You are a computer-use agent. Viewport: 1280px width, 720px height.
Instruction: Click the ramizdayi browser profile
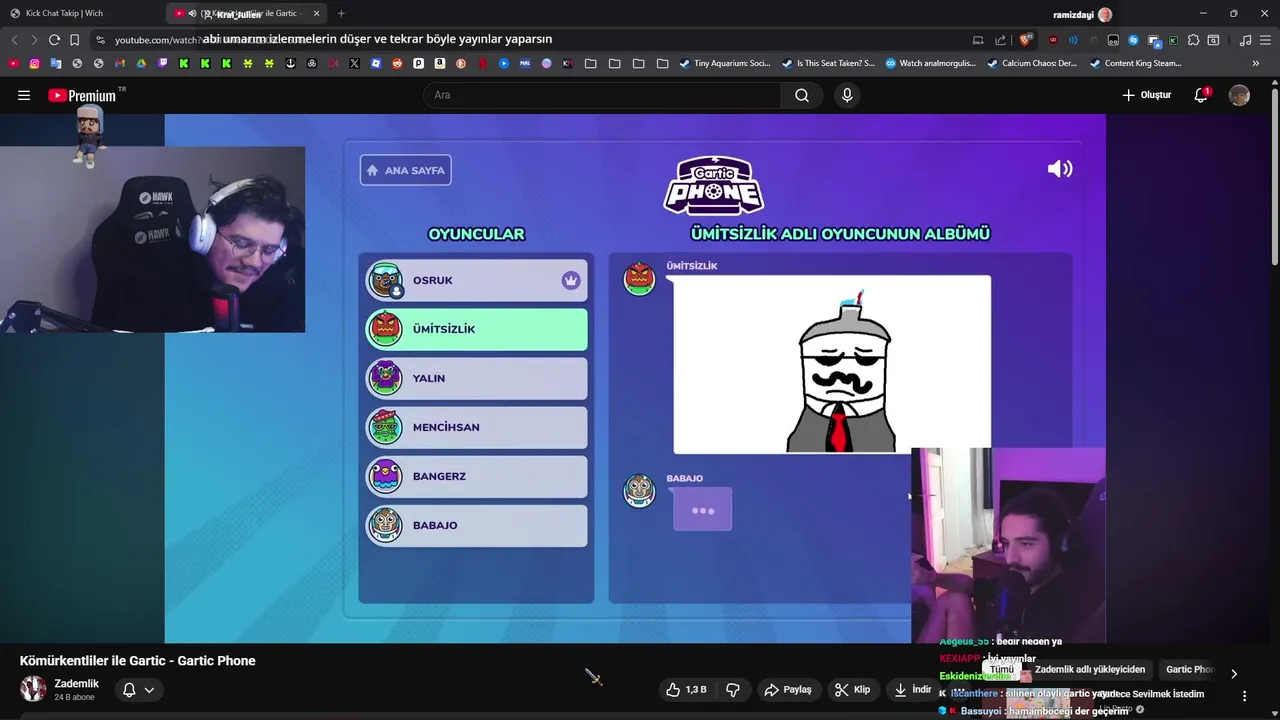click(x=1082, y=14)
